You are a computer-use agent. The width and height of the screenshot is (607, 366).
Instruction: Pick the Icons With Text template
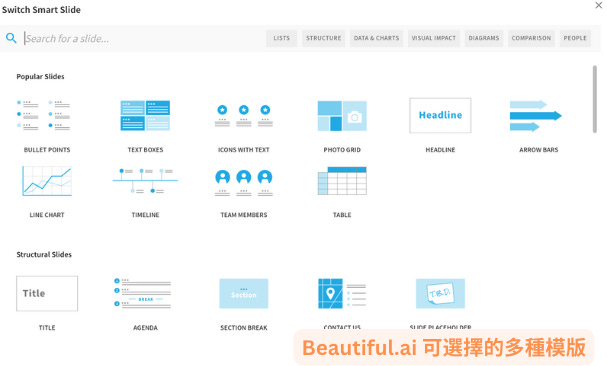243,115
